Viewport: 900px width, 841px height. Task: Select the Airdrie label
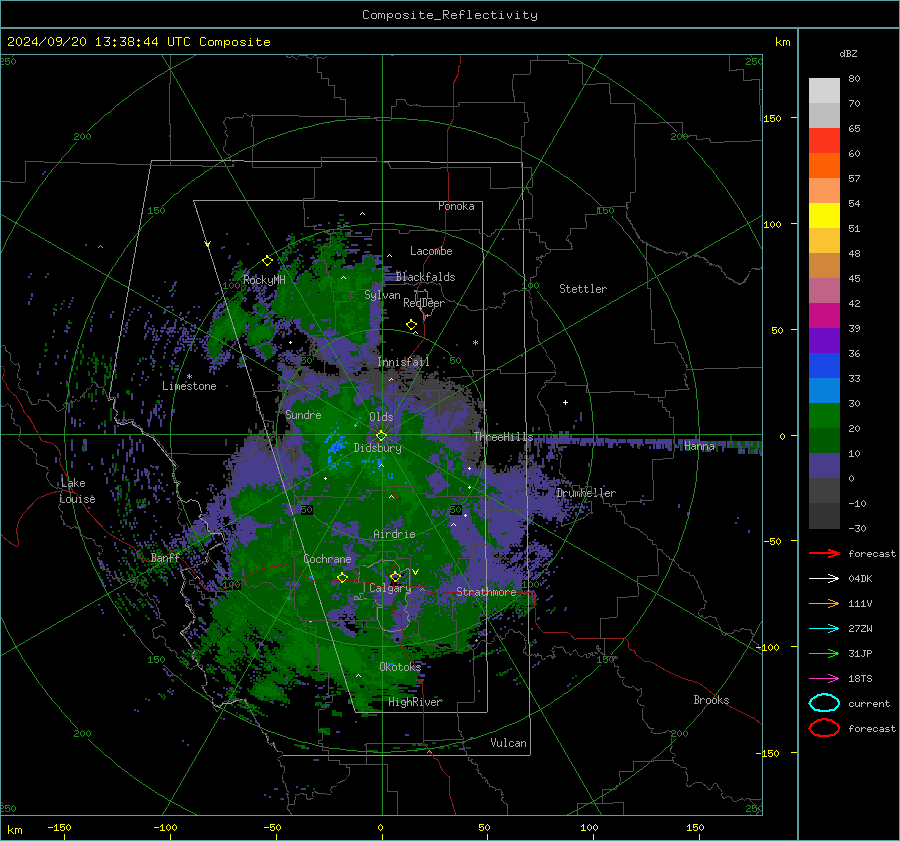[x=394, y=534]
